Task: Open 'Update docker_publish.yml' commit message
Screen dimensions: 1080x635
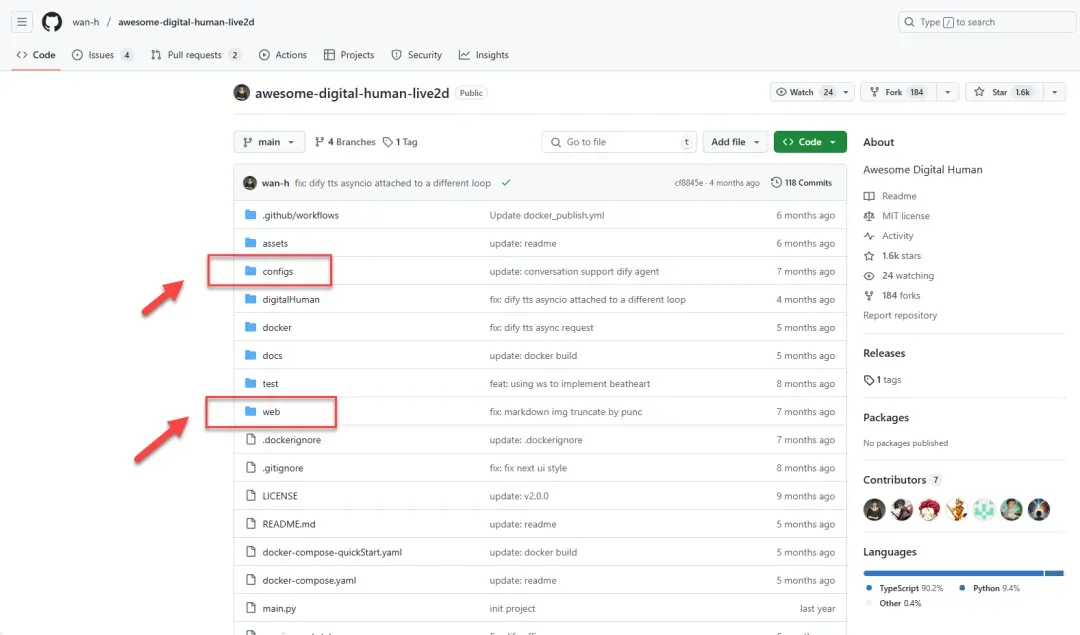Action: tap(547, 216)
